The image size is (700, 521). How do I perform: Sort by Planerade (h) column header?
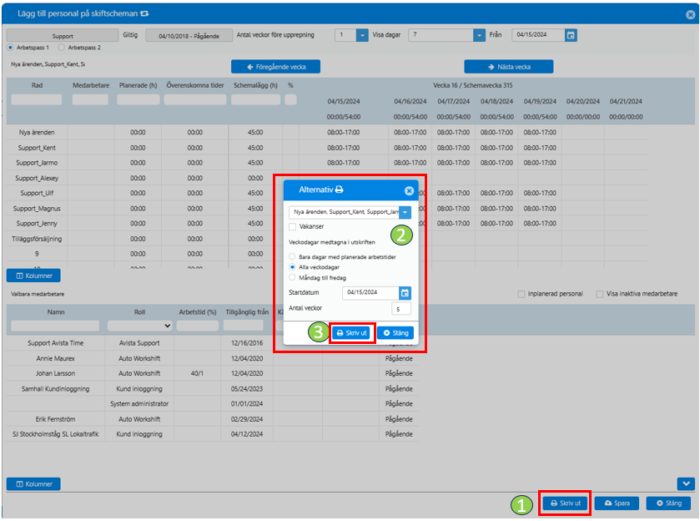[x=138, y=85]
